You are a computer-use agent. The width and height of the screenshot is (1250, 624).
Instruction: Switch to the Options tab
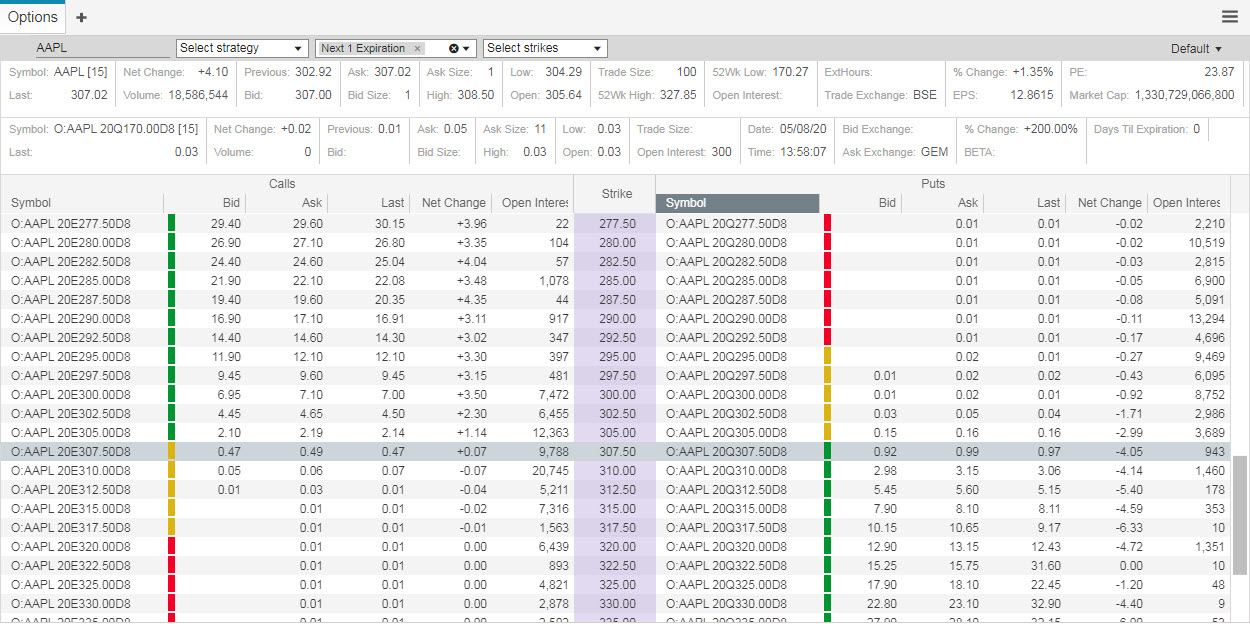click(33, 17)
